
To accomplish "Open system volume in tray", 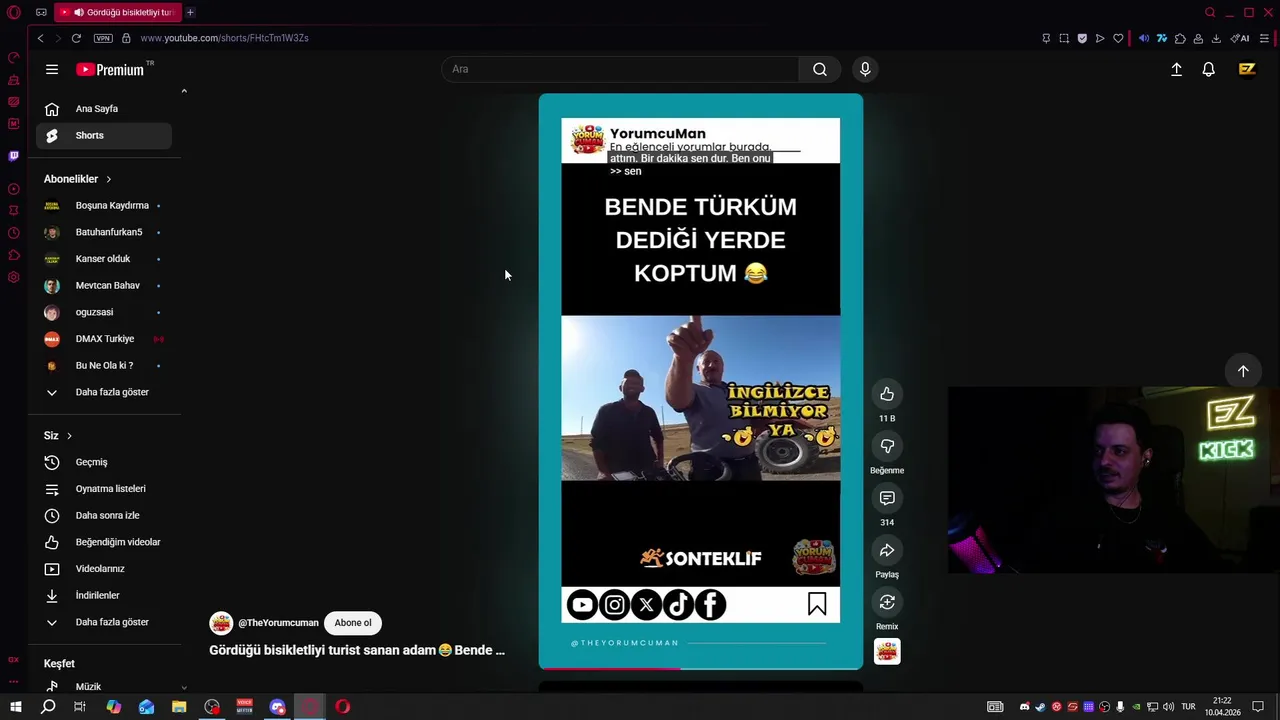I will (1168, 707).
